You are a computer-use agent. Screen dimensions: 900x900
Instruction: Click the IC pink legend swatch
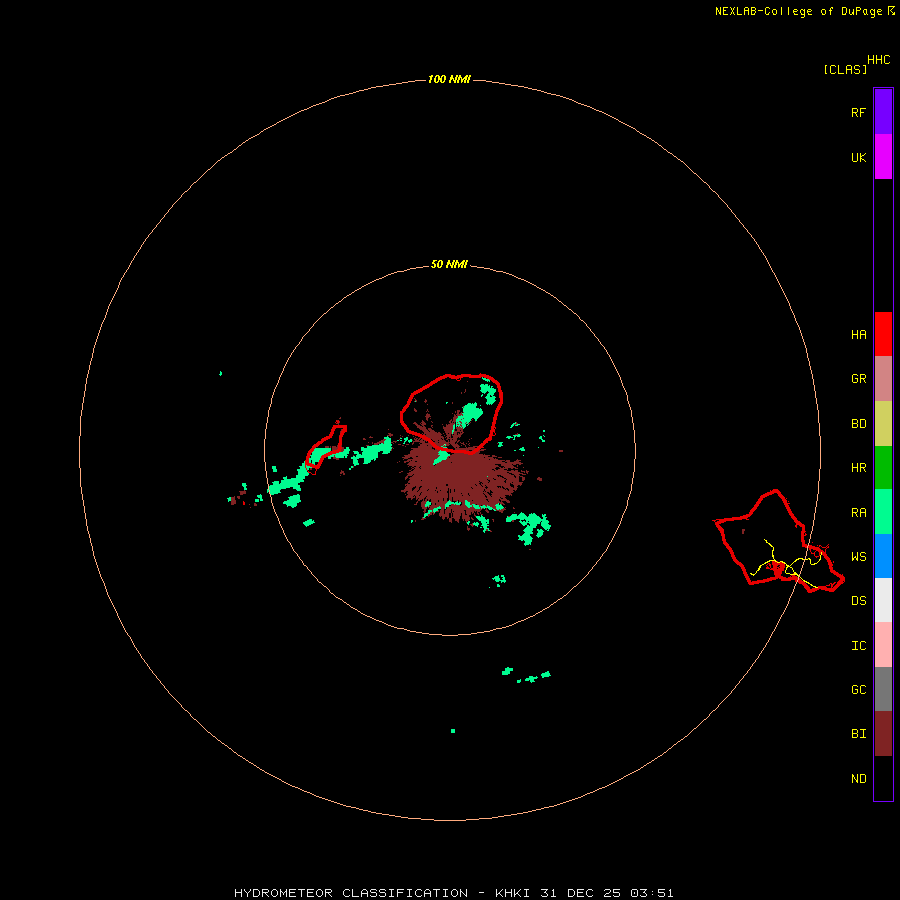pyautogui.click(x=883, y=645)
